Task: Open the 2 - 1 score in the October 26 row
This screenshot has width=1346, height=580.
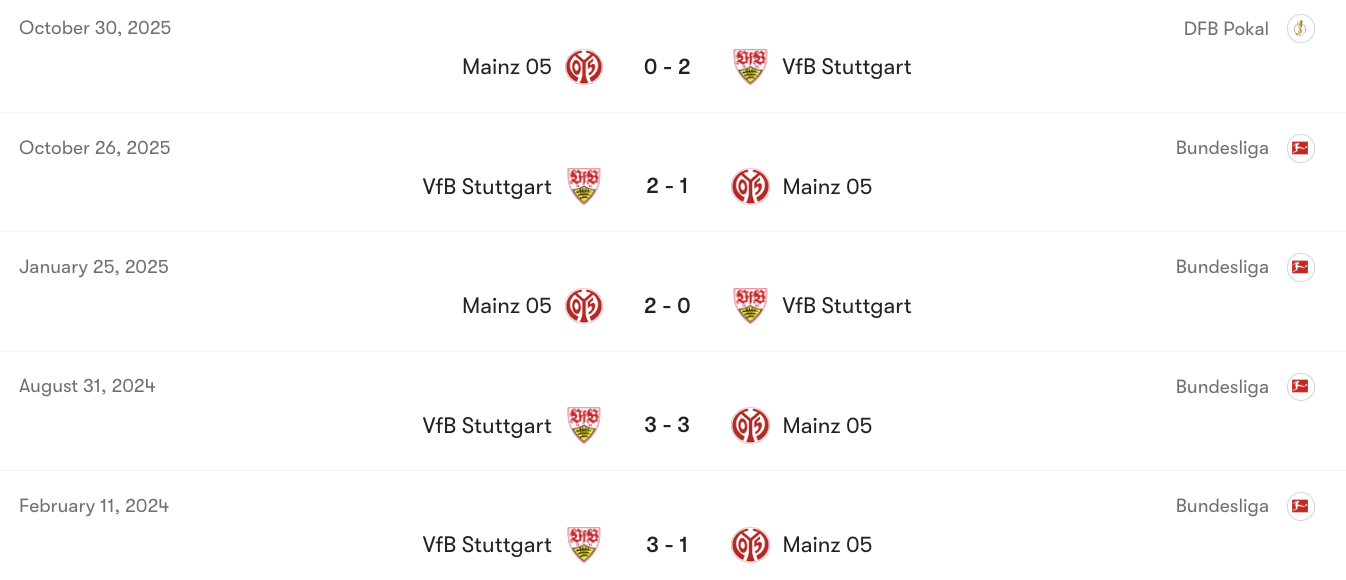Action: coord(667,186)
